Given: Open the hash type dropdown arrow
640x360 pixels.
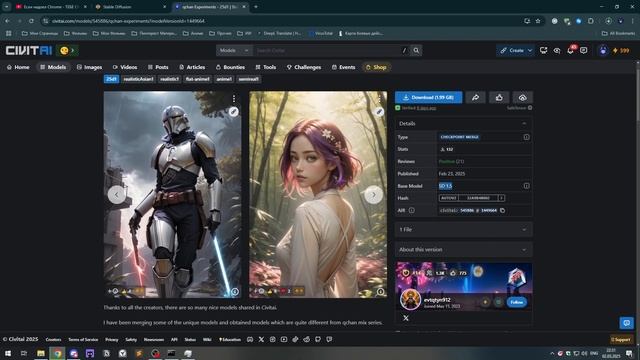Looking at the screenshot, I should 501,198.
